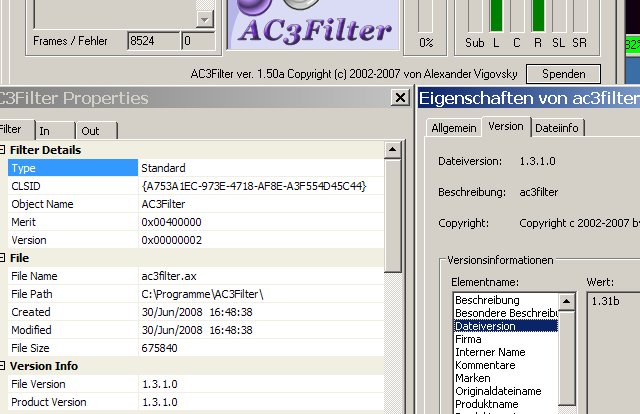This screenshot has height=414, width=640.
Task: Select the File Size row
Action: pos(196,348)
